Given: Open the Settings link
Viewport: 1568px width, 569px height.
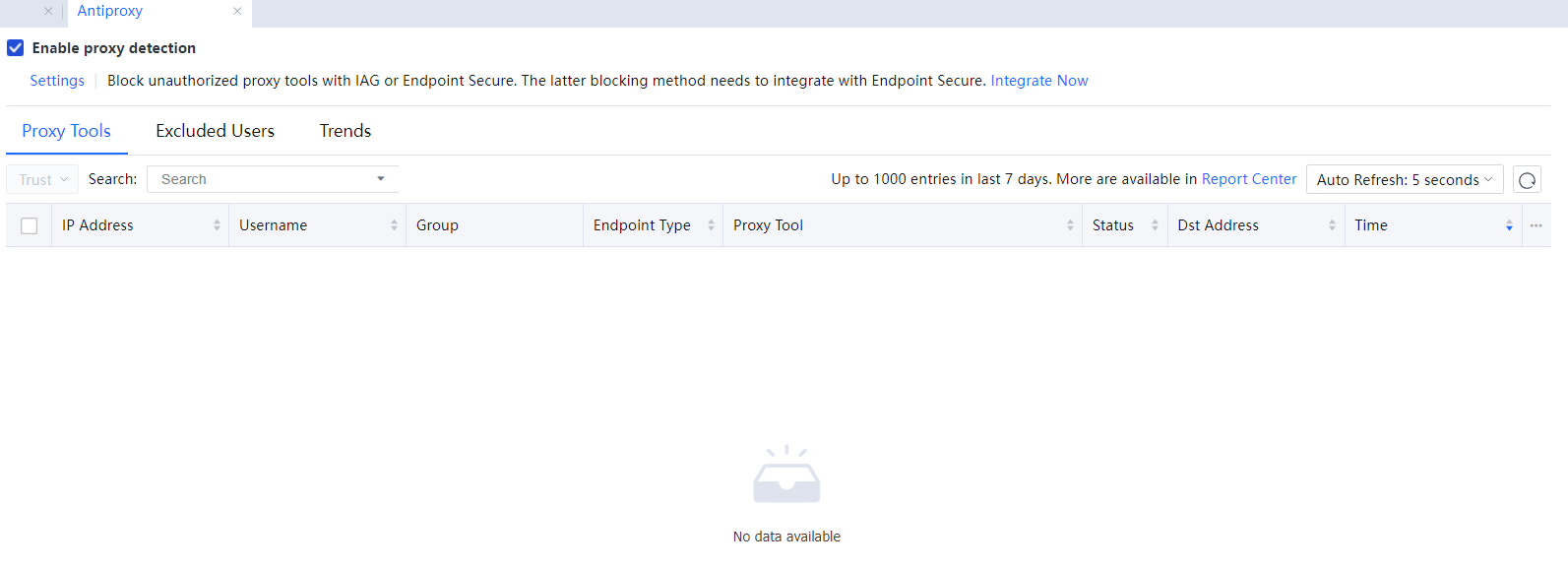Looking at the screenshot, I should (57, 81).
